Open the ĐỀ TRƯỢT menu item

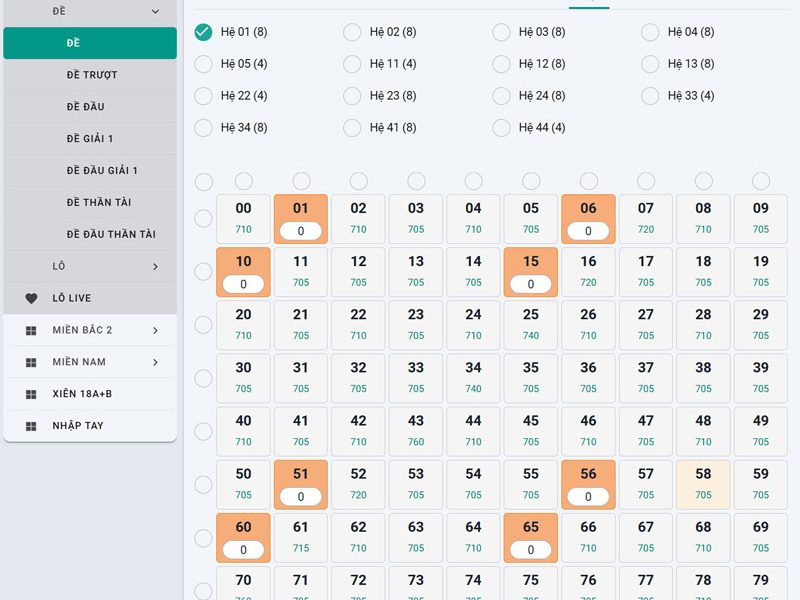coord(90,75)
